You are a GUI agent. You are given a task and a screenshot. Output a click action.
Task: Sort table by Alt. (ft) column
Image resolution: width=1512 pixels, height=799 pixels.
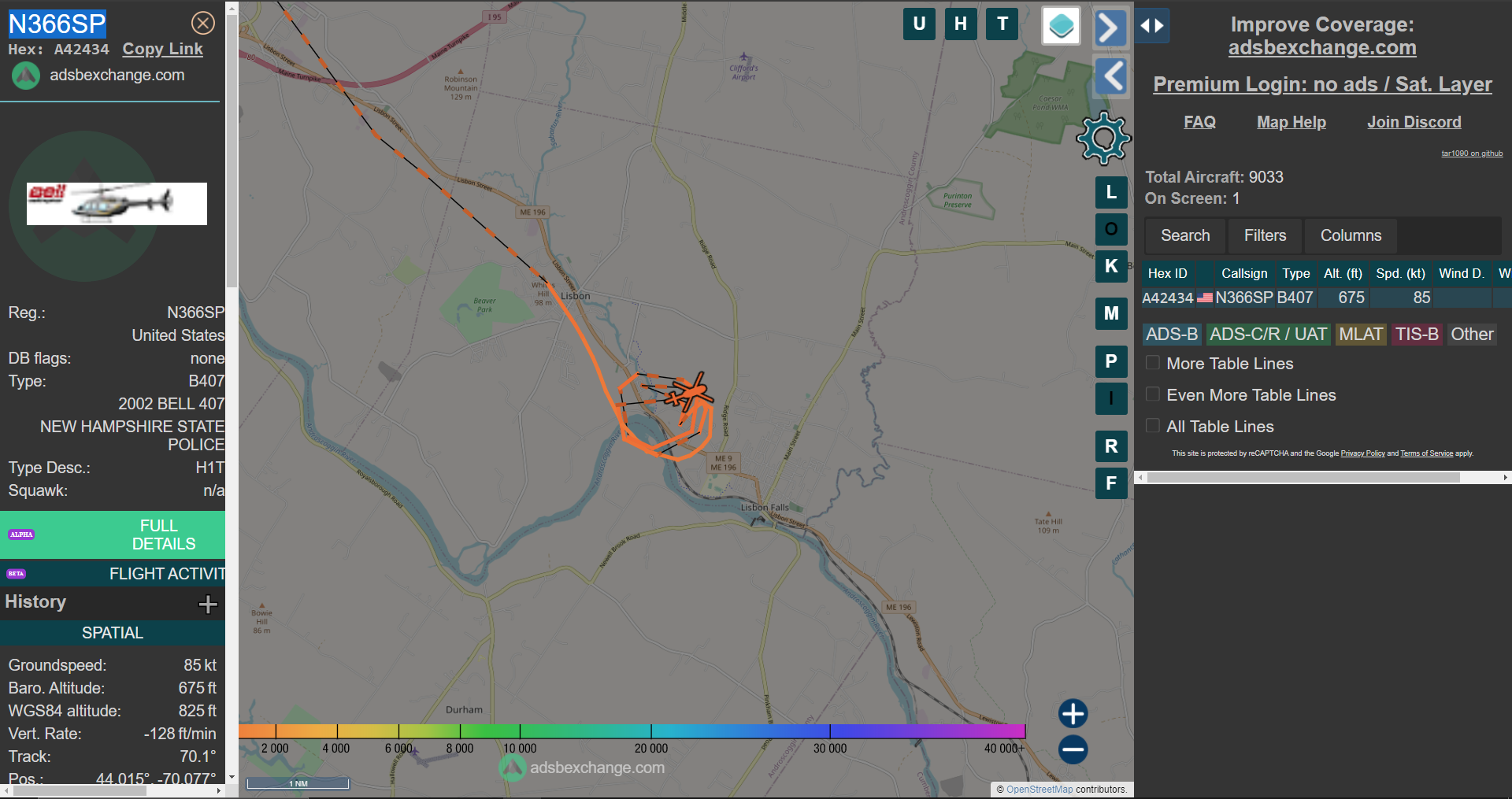pos(1343,273)
